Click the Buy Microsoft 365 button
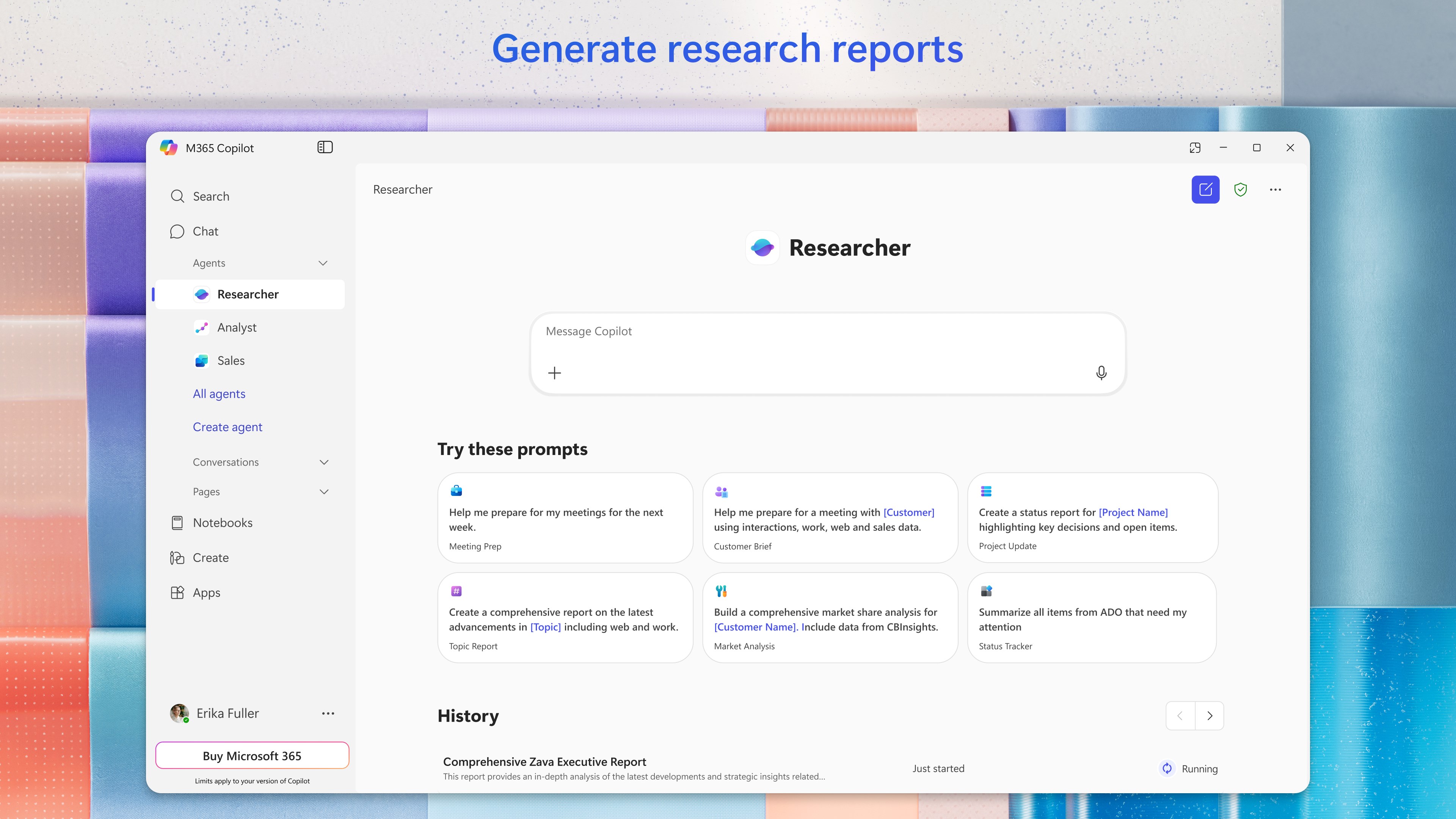 tap(251, 756)
